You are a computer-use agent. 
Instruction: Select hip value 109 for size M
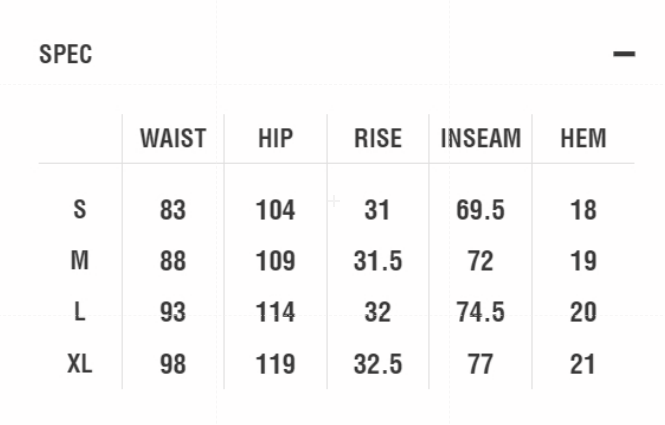click(x=275, y=261)
